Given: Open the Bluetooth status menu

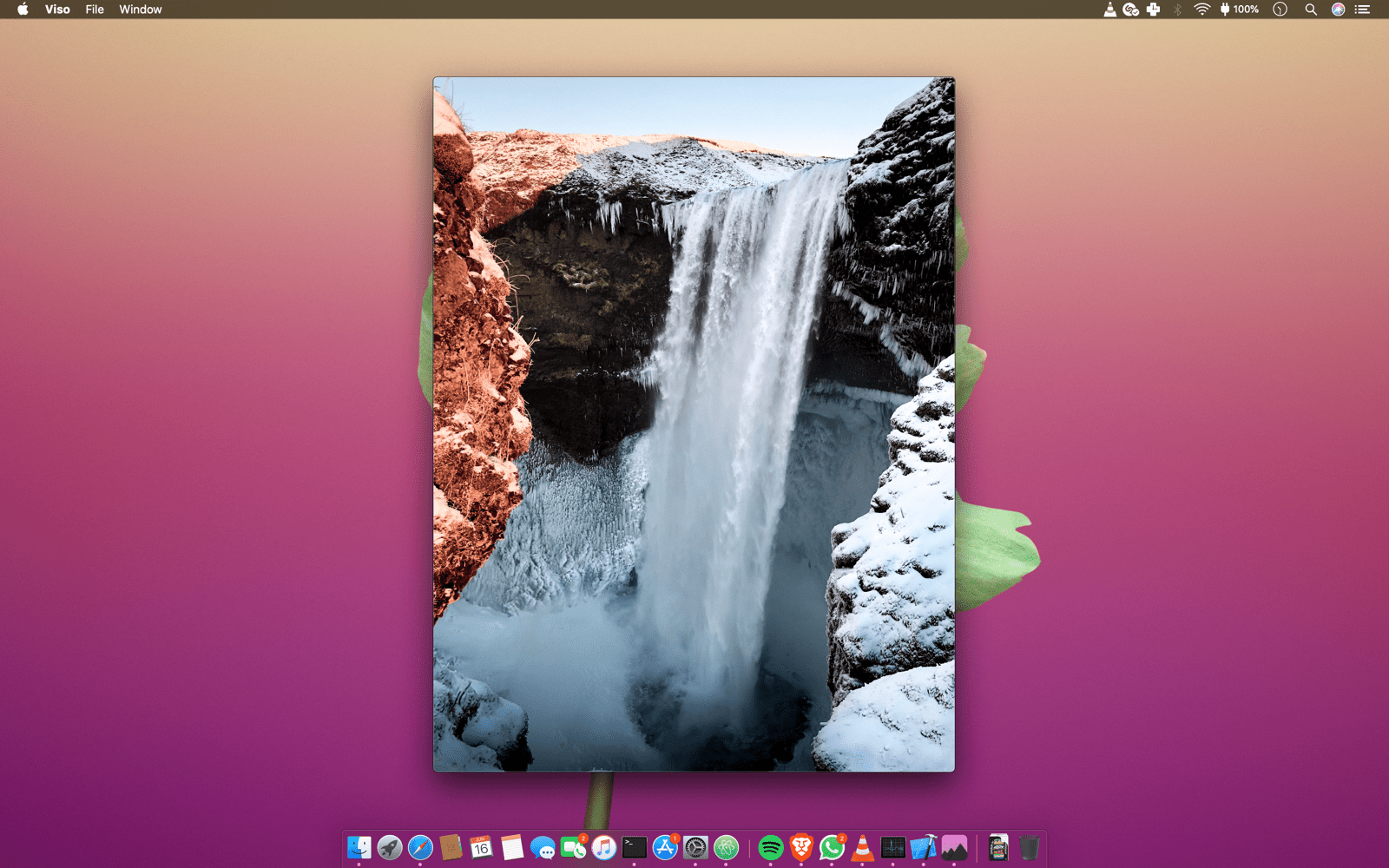Looking at the screenshot, I should pos(1178,10).
